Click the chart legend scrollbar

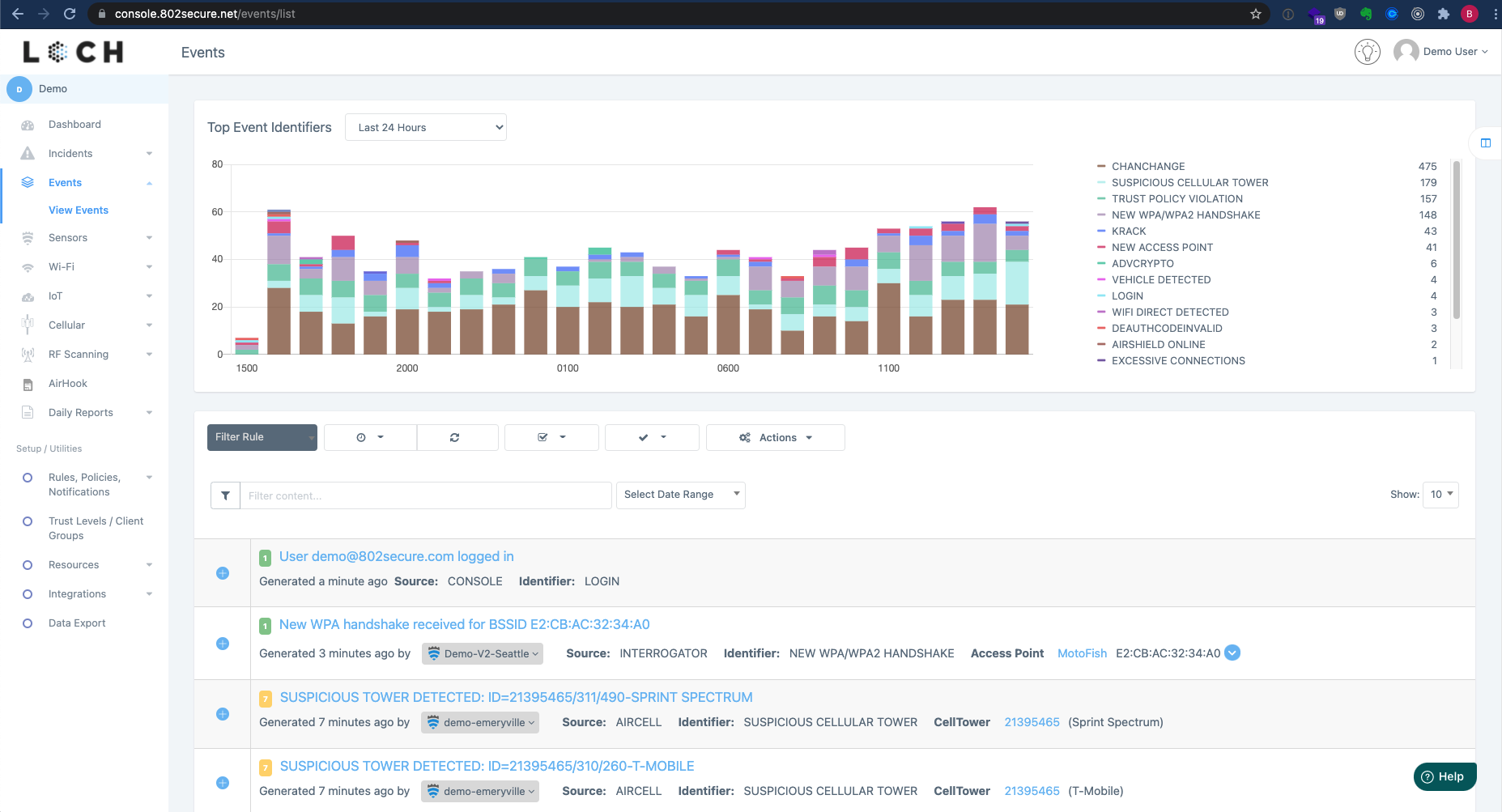pos(1457,240)
